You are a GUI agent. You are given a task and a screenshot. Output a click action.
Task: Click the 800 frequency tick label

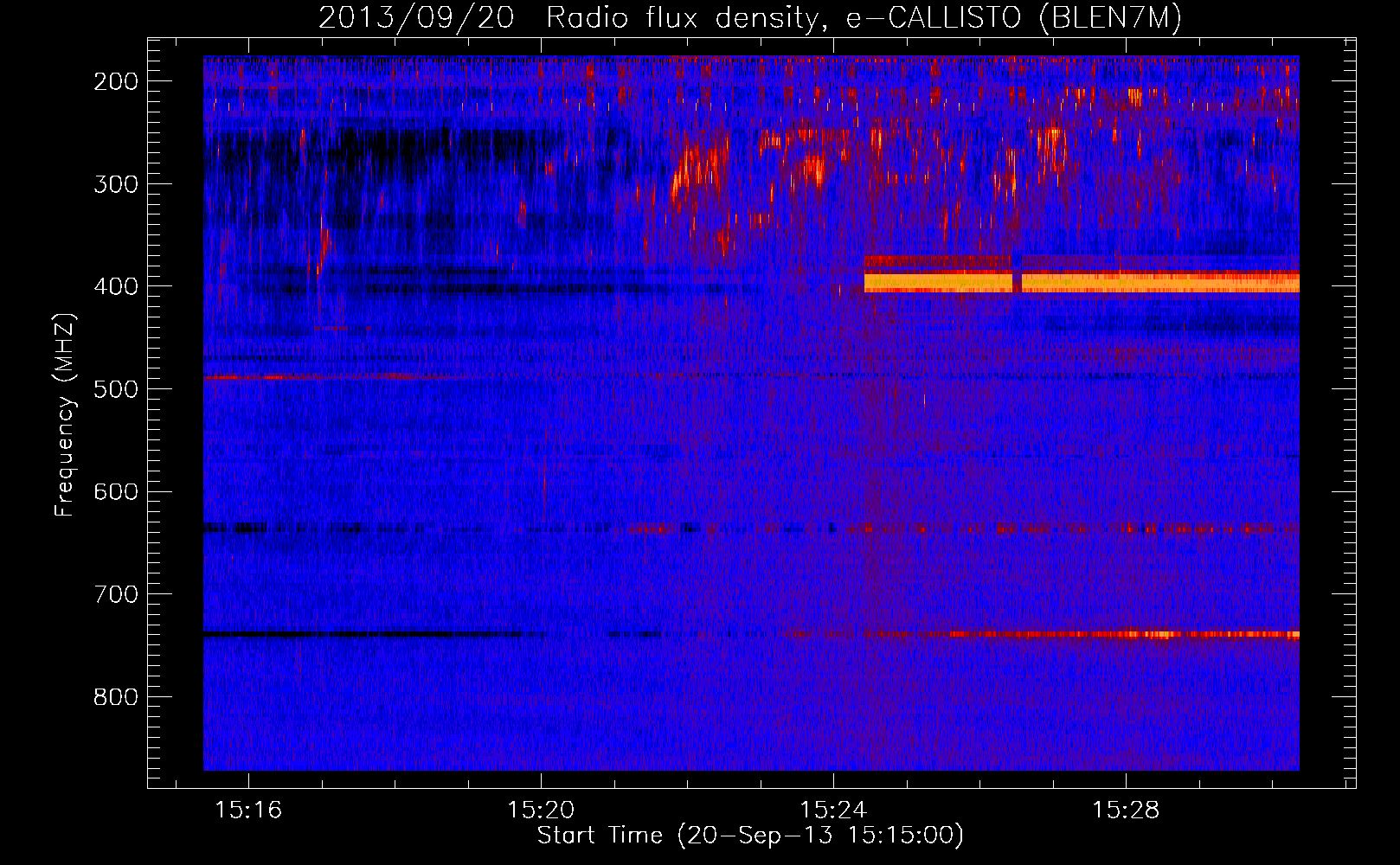[115, 697]
